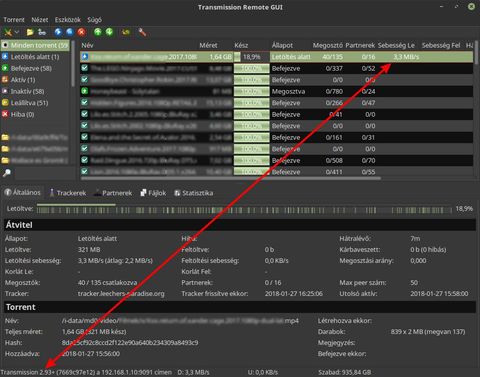The width and height of the screenshot is (480, 377).
Task: Click the add torrent link icon
Action: click(x=42, y=32)
